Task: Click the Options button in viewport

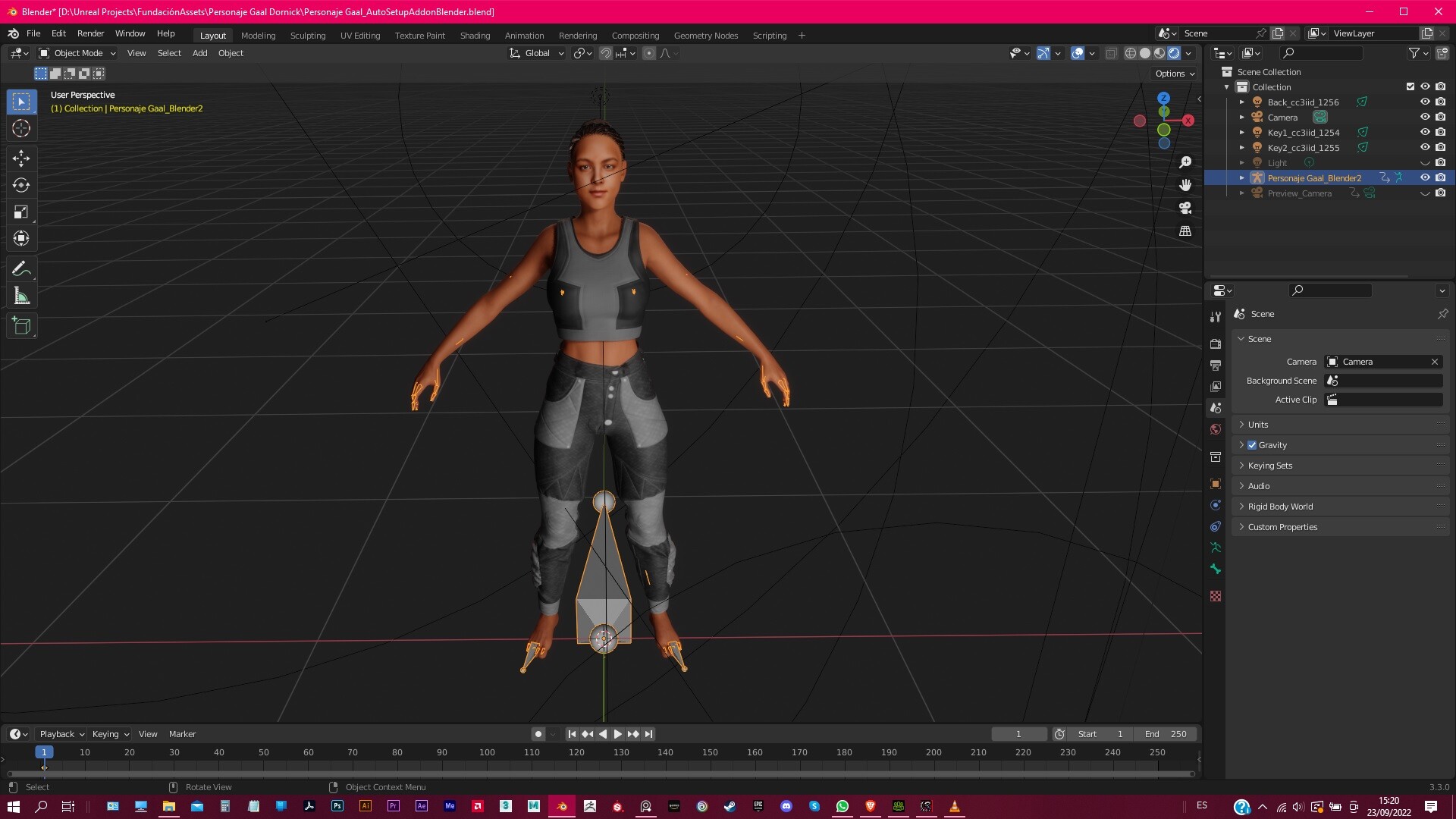Action: click(x=1175, y=74)
